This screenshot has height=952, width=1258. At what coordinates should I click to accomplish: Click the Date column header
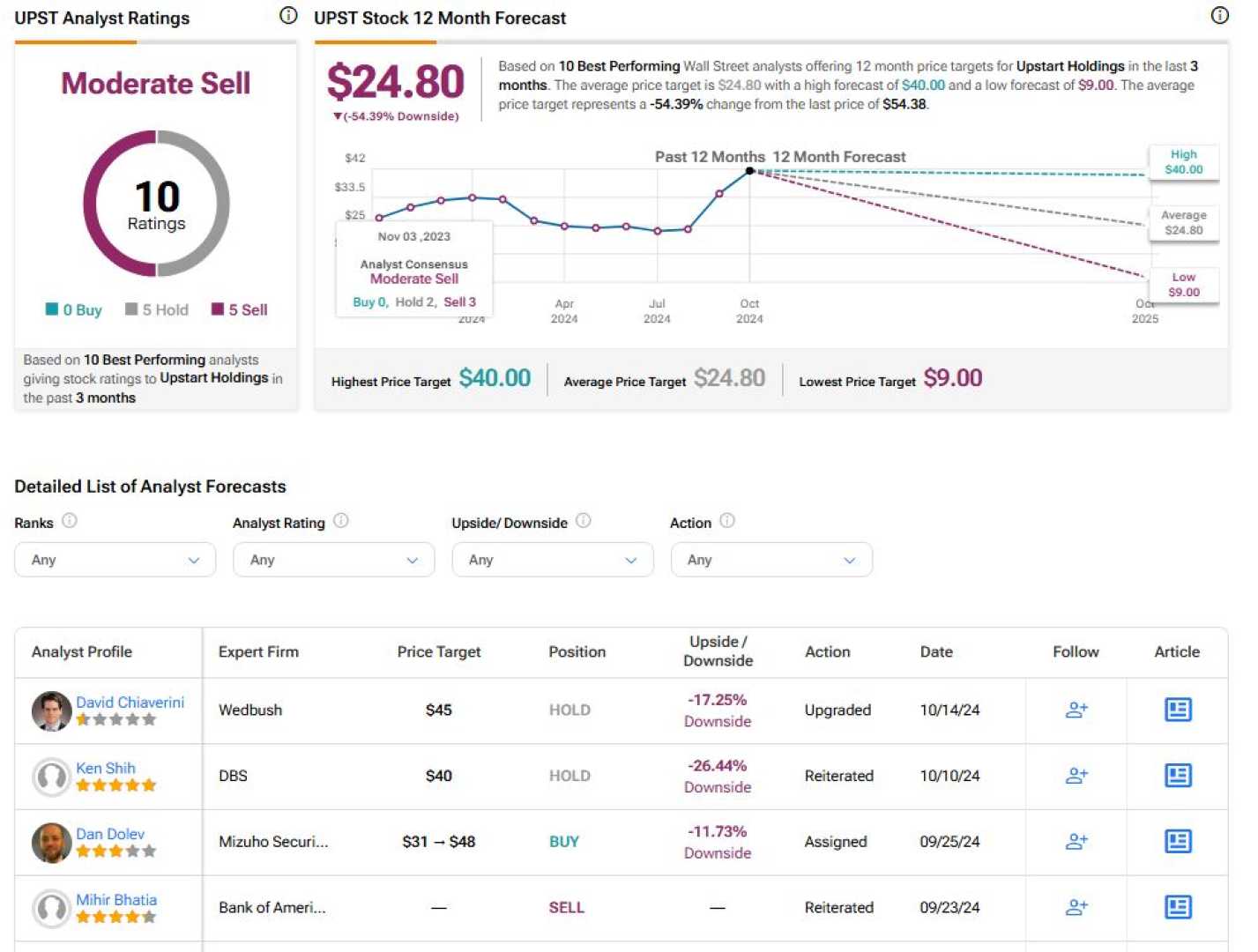(936, 651)
